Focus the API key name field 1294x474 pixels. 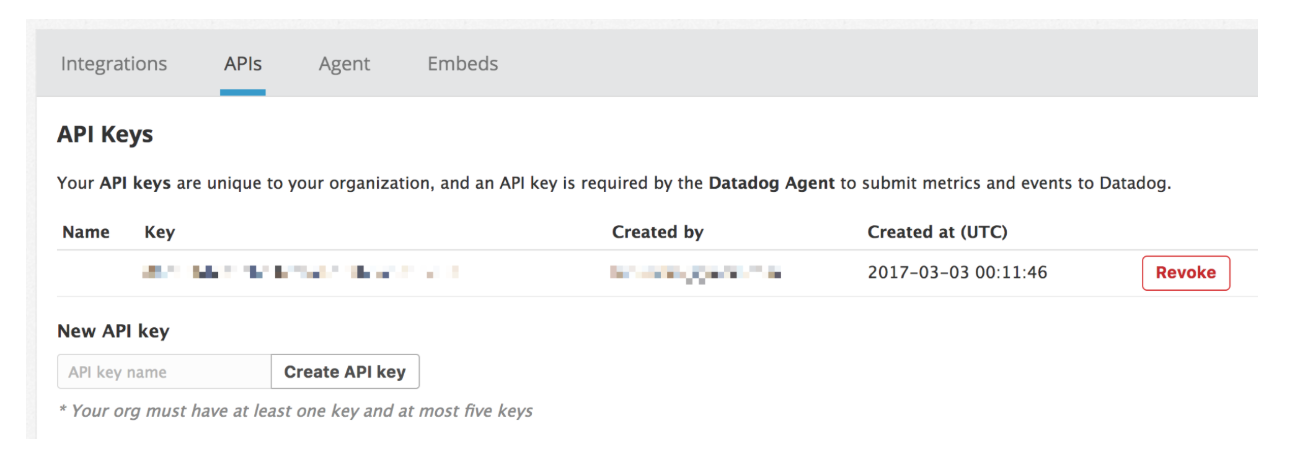click(x=164, y=372)
